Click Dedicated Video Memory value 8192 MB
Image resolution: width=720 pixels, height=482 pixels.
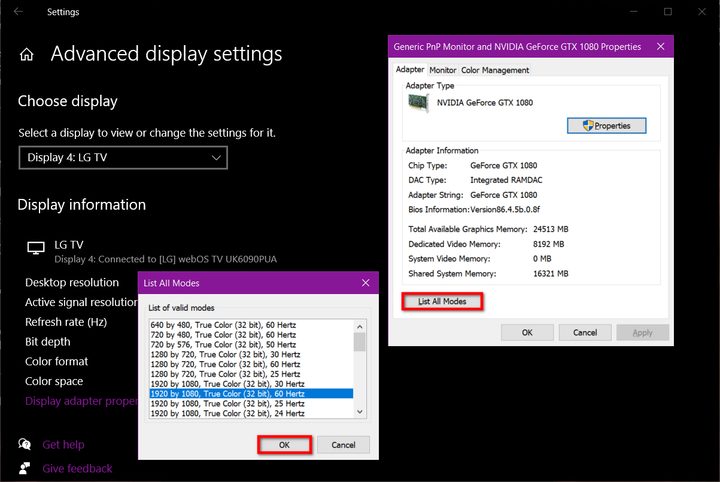[x=548, y=244]
